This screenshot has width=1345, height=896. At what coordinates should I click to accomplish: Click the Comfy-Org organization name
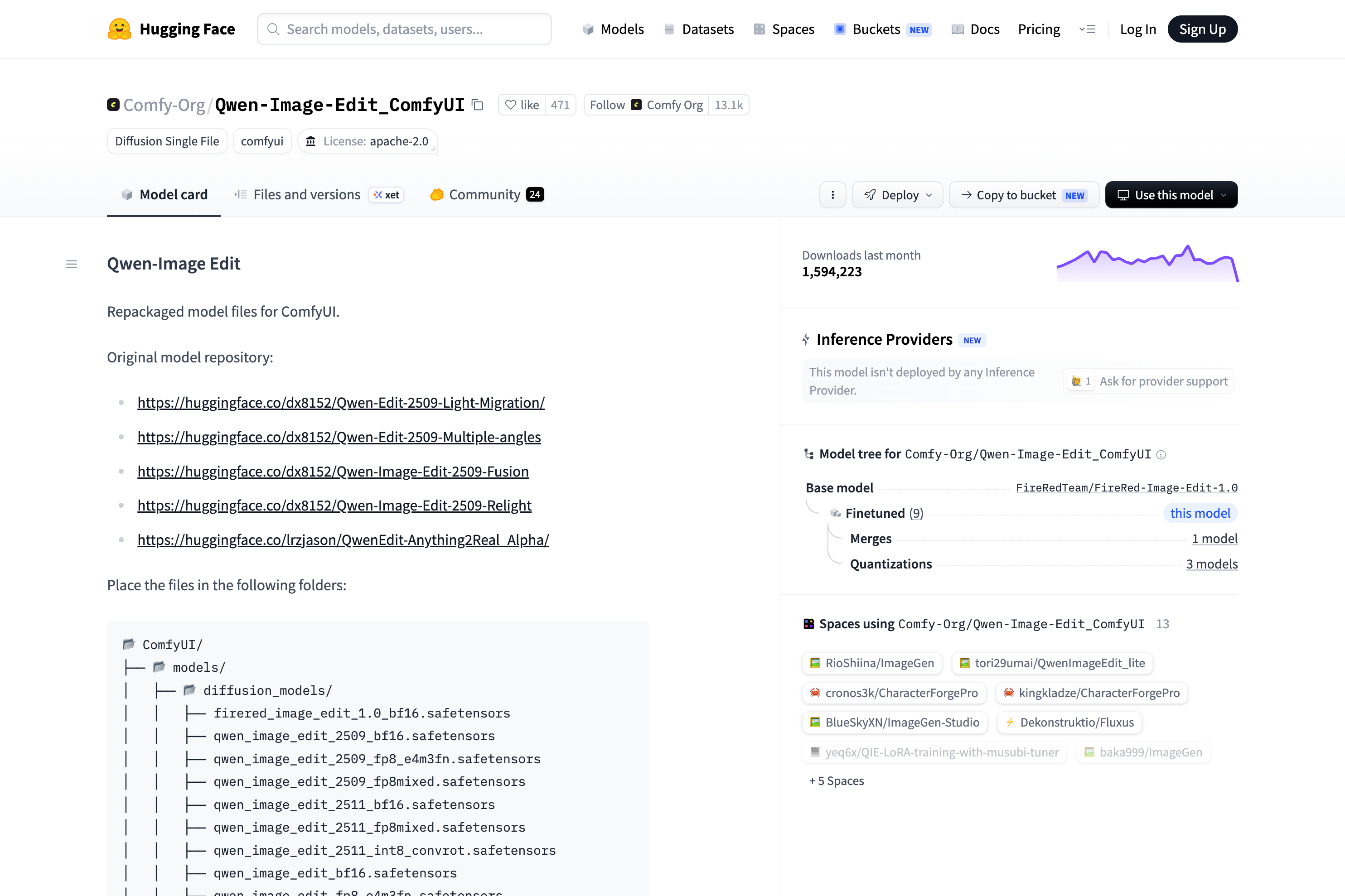pos(164,105)
